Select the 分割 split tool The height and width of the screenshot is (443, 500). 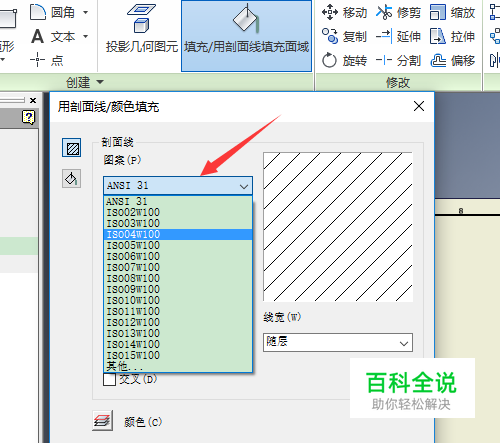398,61
